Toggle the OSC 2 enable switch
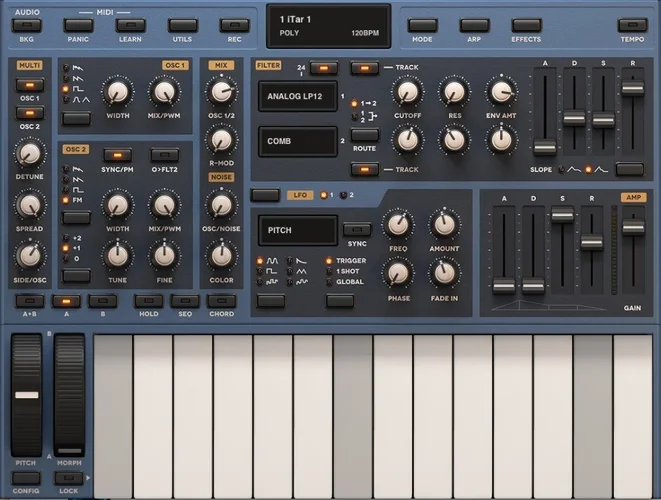This screenshot has height=500, width=661. (x=30, y=113)
